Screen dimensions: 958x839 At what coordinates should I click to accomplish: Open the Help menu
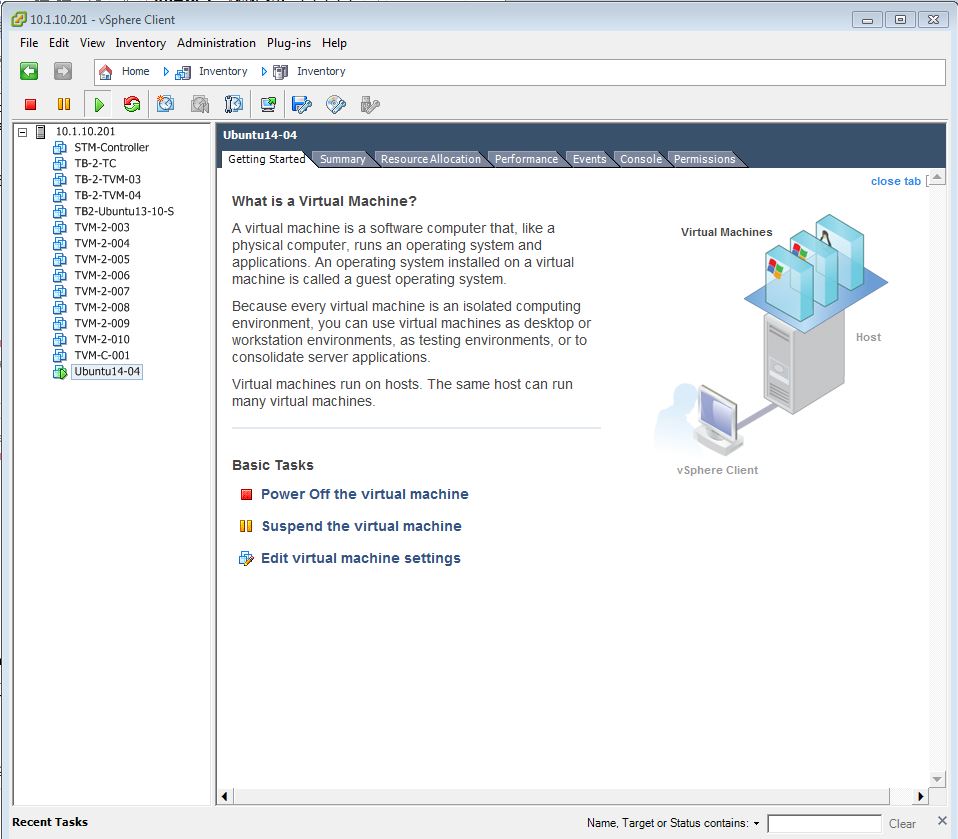(334, 43)
